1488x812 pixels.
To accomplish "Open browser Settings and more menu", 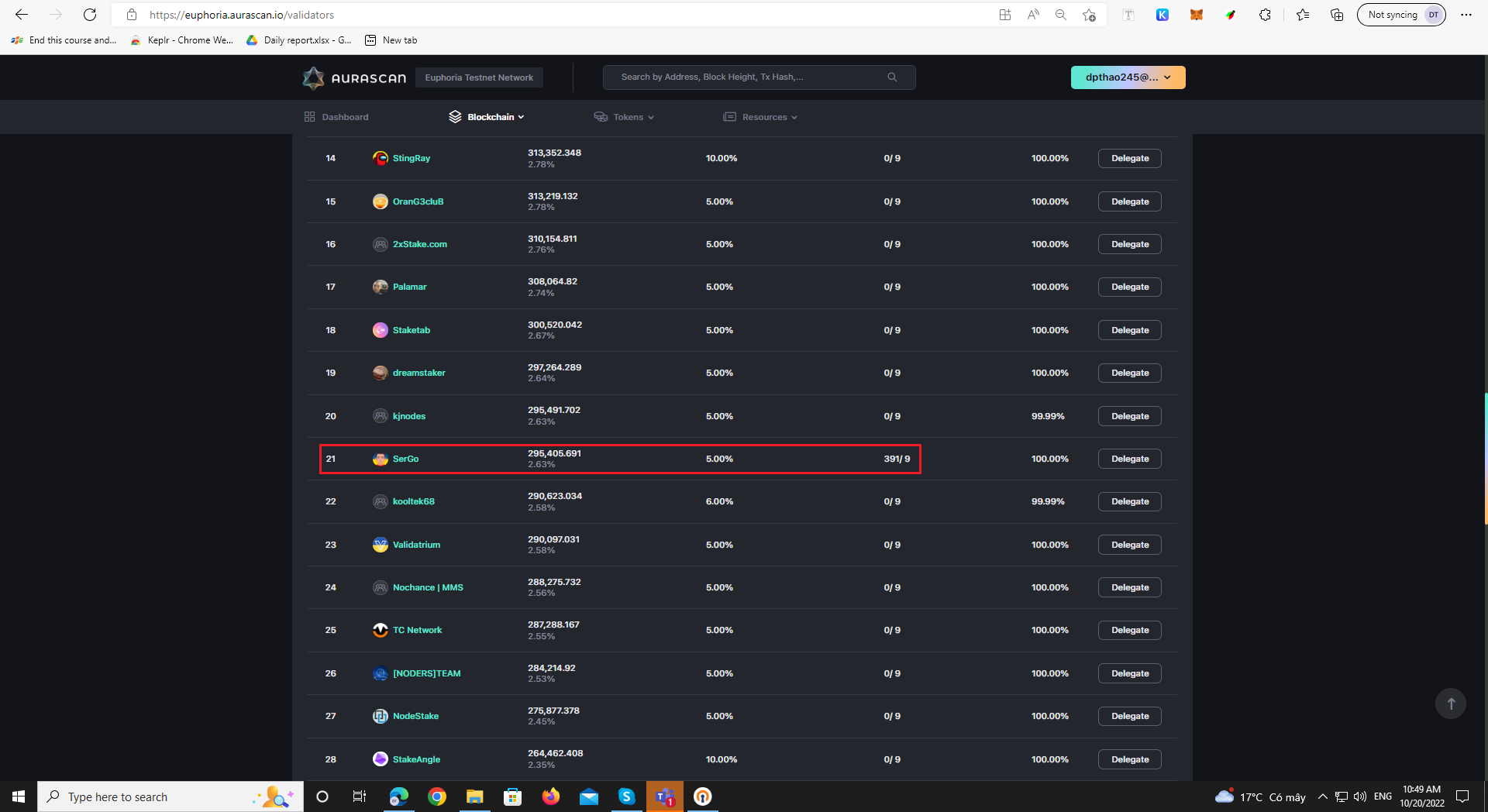I will (1466, 15).
